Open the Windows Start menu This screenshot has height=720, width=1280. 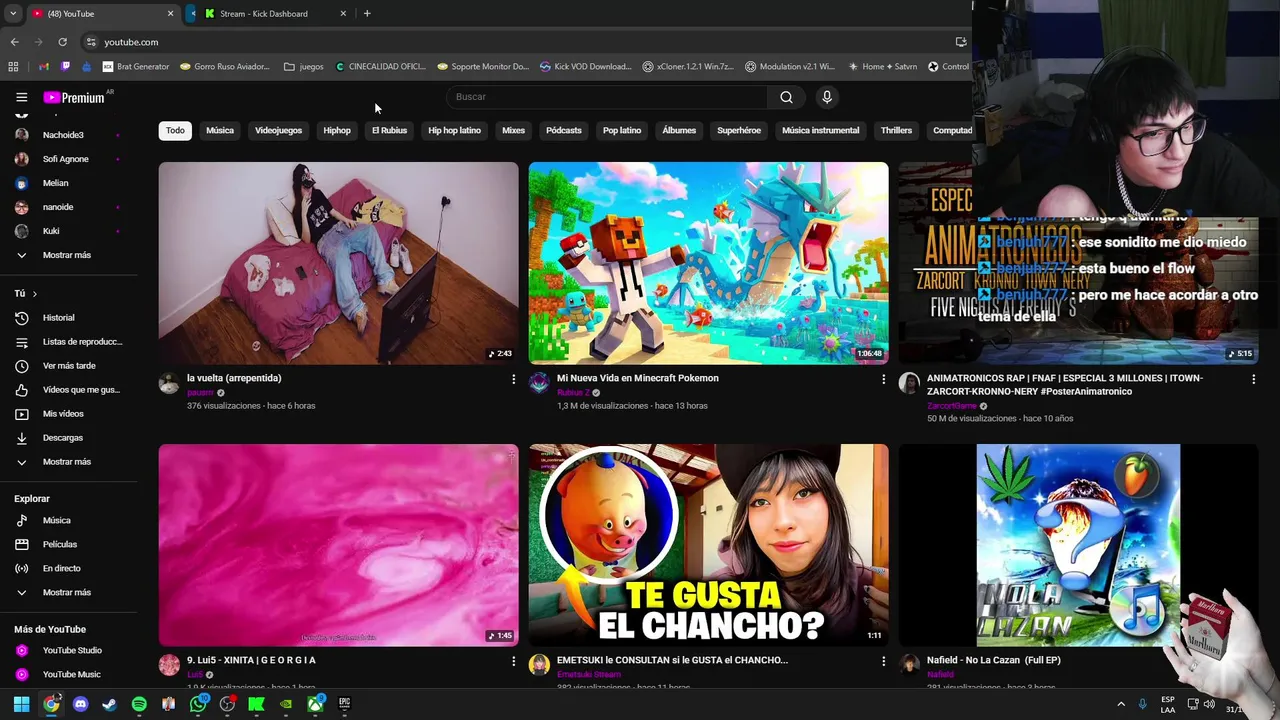tap(21, 704)
